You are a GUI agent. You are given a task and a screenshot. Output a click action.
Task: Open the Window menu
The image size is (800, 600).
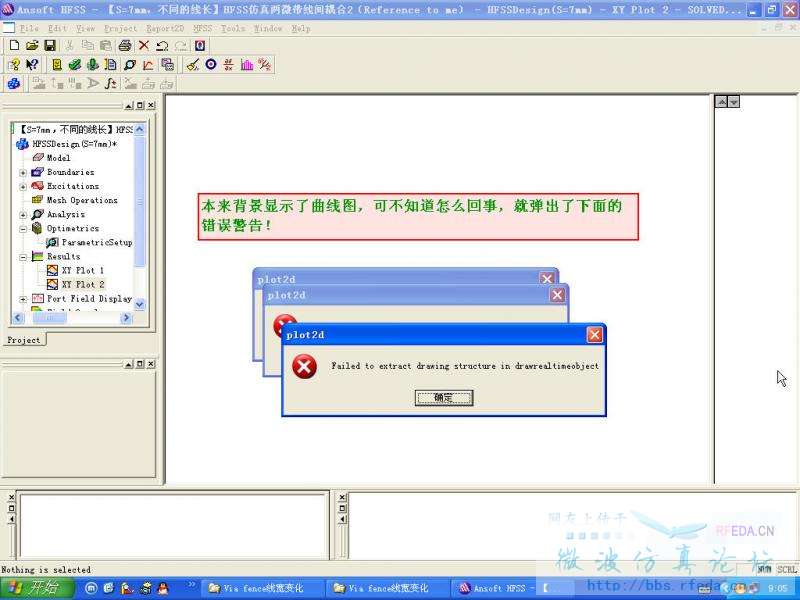tap(268, 29)
